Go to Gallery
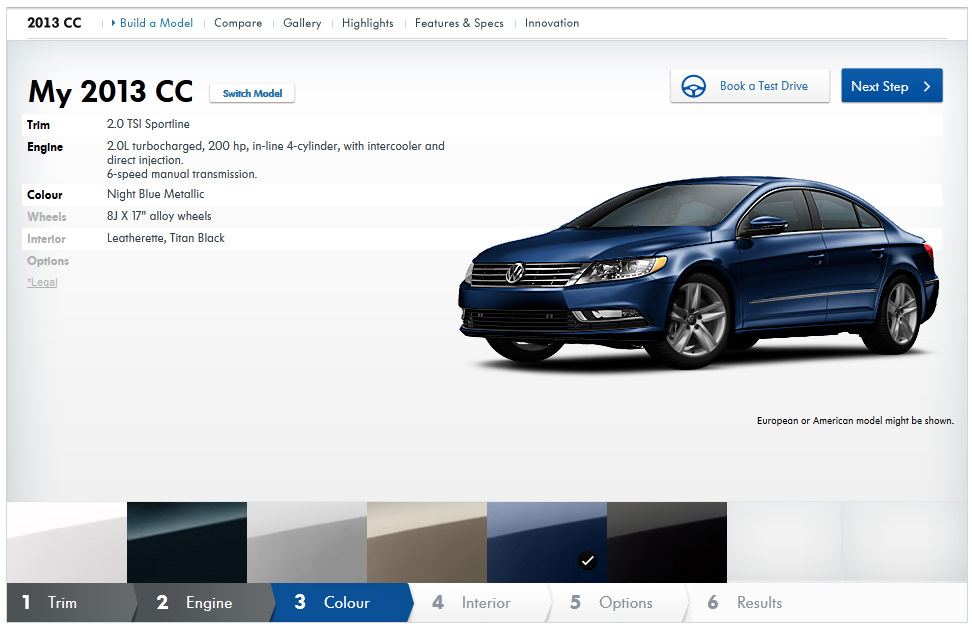Image resolution: width=972 pixels, height=628 pixels. point(302,23)
